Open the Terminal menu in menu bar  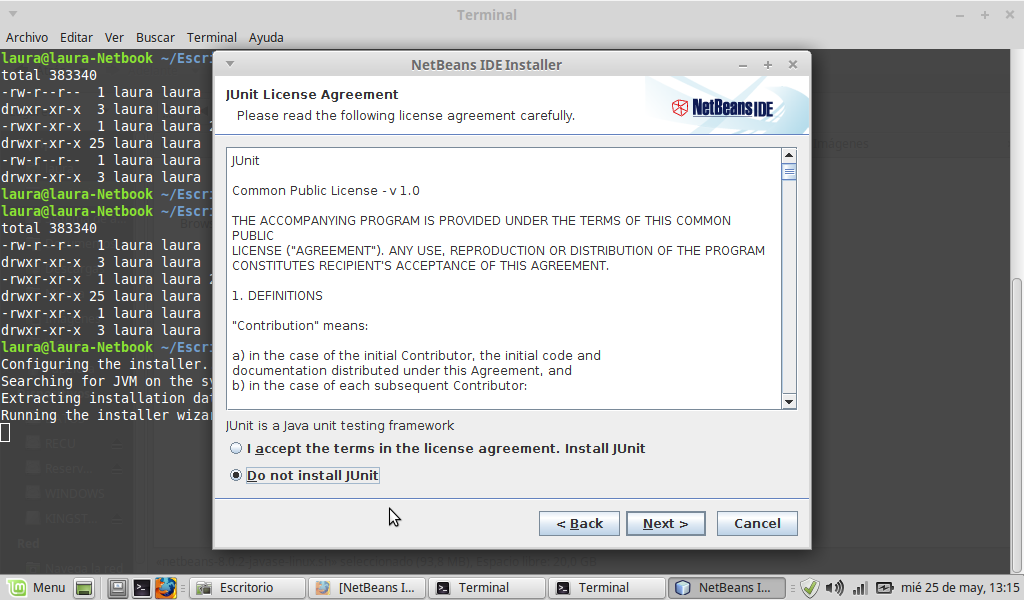pos(212,38)
